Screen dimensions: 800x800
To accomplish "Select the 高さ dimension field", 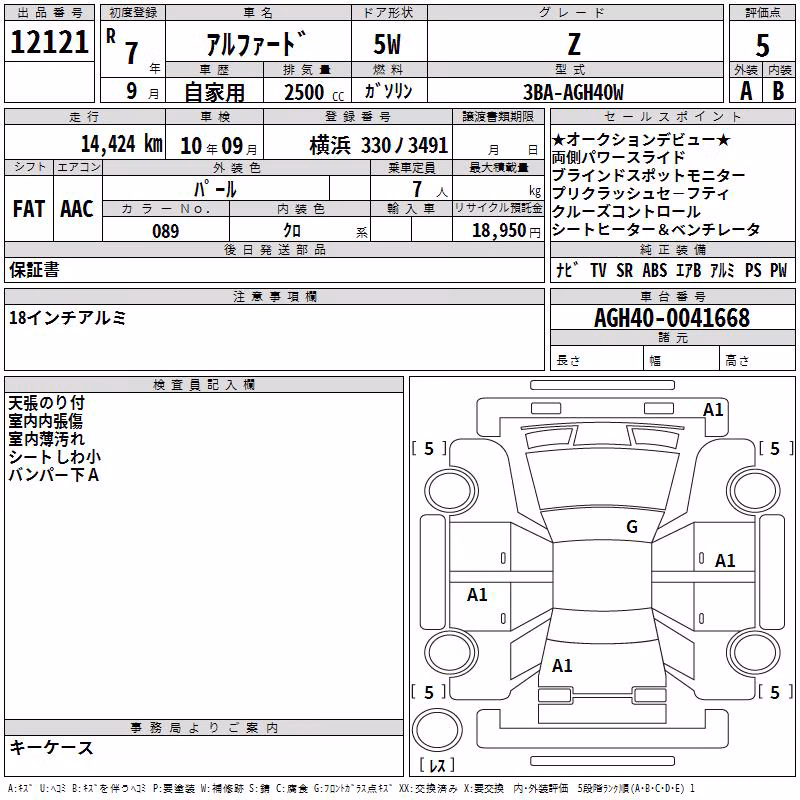I will click(758, 360).
